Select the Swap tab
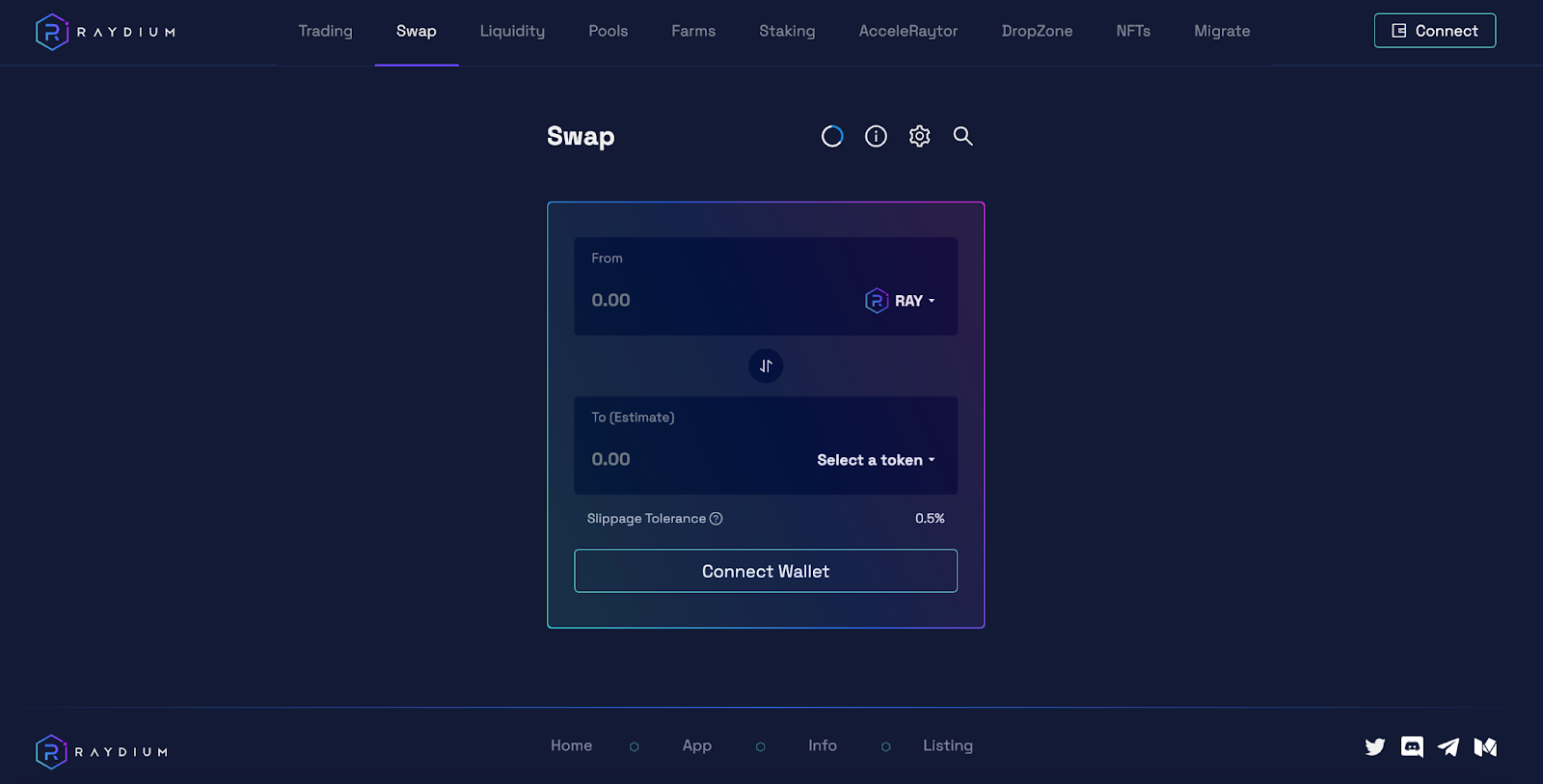This screenshot has width=1543, height=784. click(417, 31)
